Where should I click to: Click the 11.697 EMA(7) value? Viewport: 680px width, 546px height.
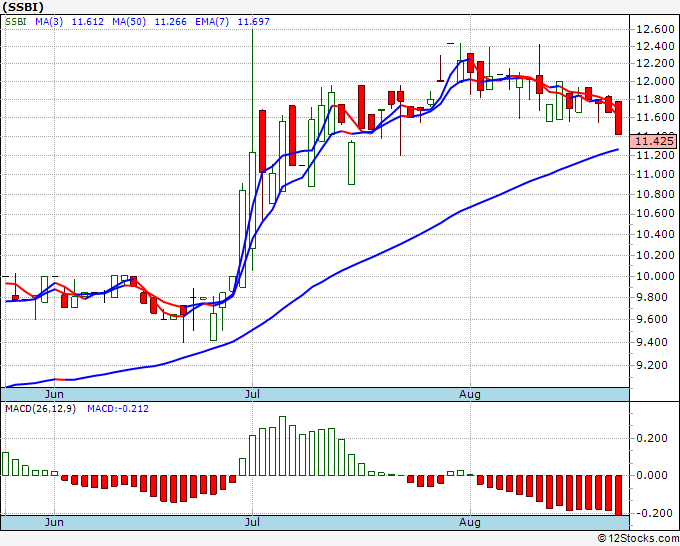click(x=254, y=22)
